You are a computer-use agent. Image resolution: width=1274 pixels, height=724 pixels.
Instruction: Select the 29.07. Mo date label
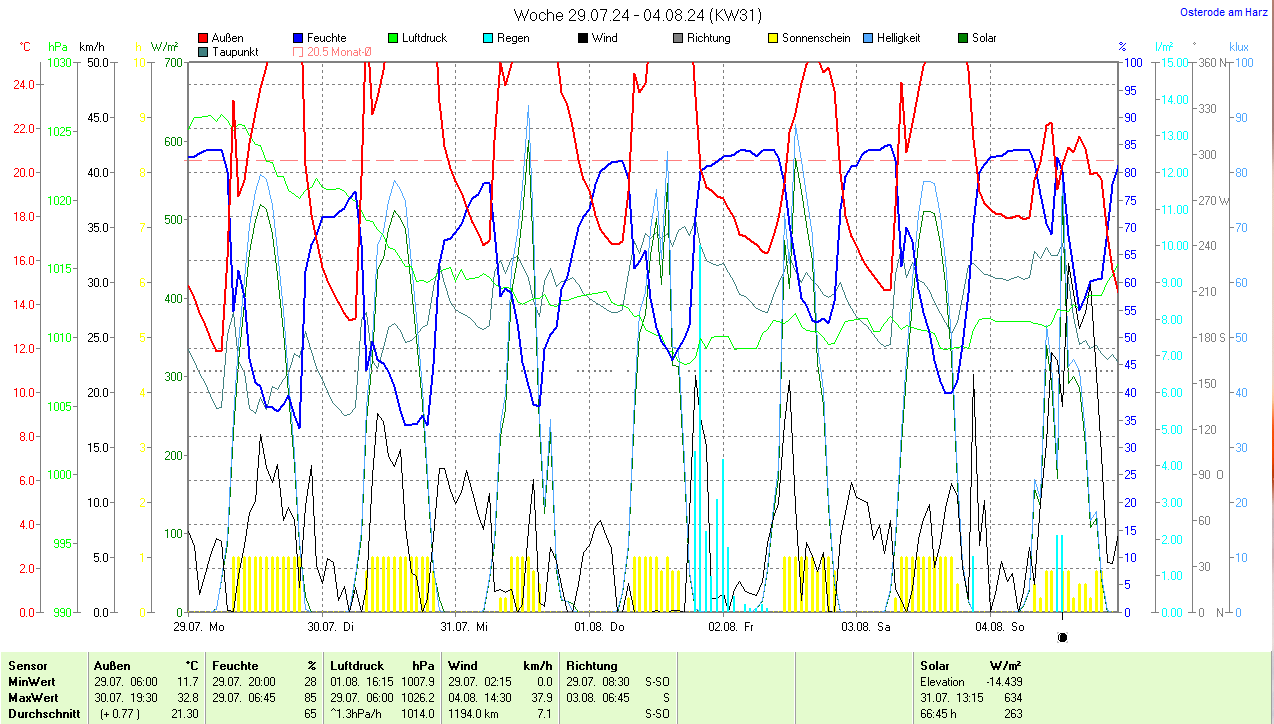(x=199, y=627)
